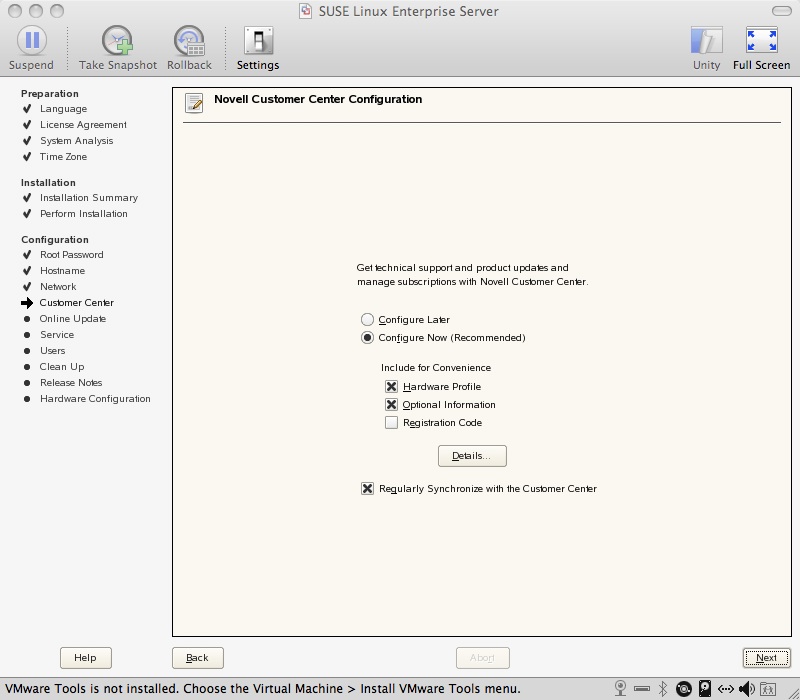The height and width of the screenshot is (700, 800).
Task: Toggle Regularly Synchronize with Customer Center
Action: click(367, 489)
